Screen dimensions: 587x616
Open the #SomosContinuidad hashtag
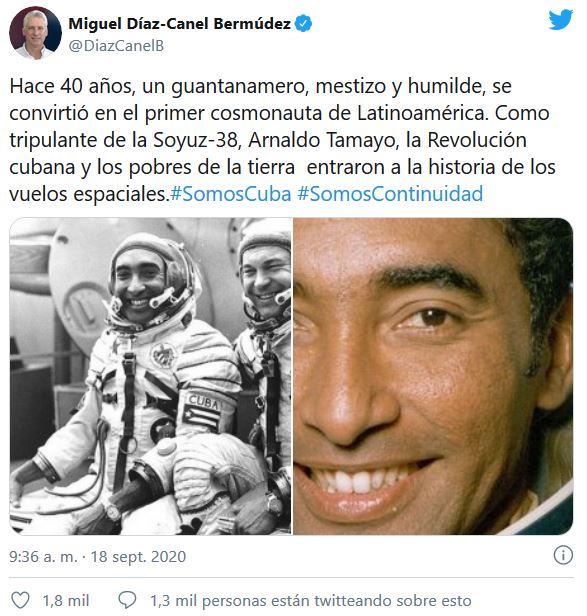point(390,194)
